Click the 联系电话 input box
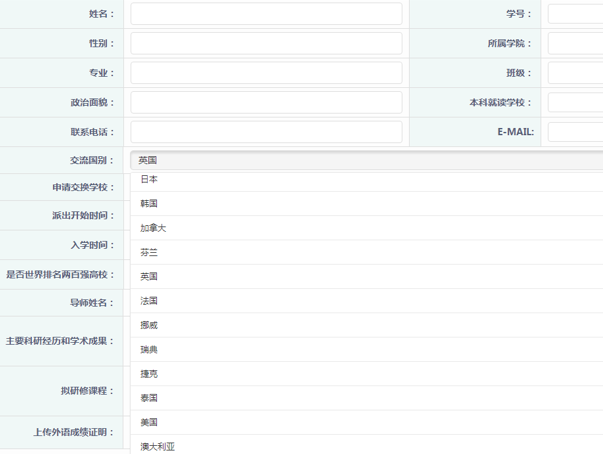 [266, 132]
